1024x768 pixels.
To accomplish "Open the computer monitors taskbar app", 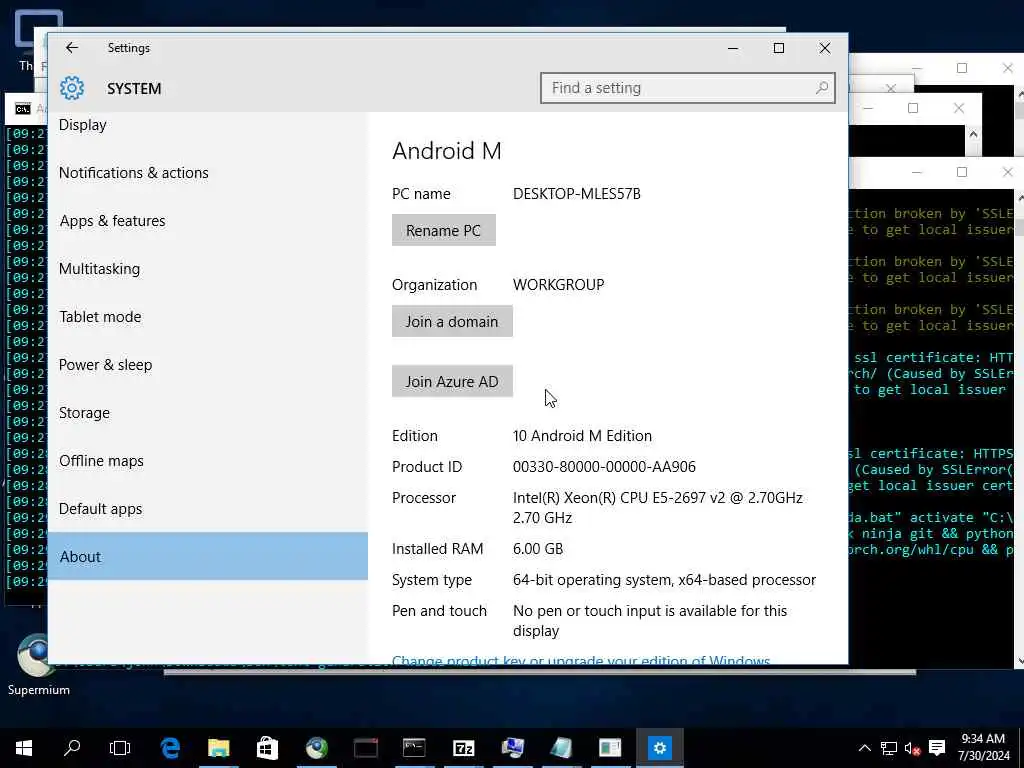I will tap(513, 748).
